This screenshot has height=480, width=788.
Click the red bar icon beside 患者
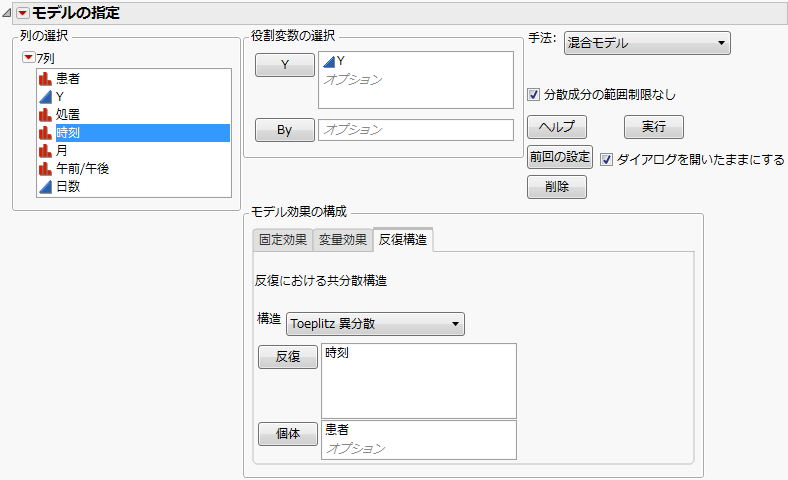[45, 78]
